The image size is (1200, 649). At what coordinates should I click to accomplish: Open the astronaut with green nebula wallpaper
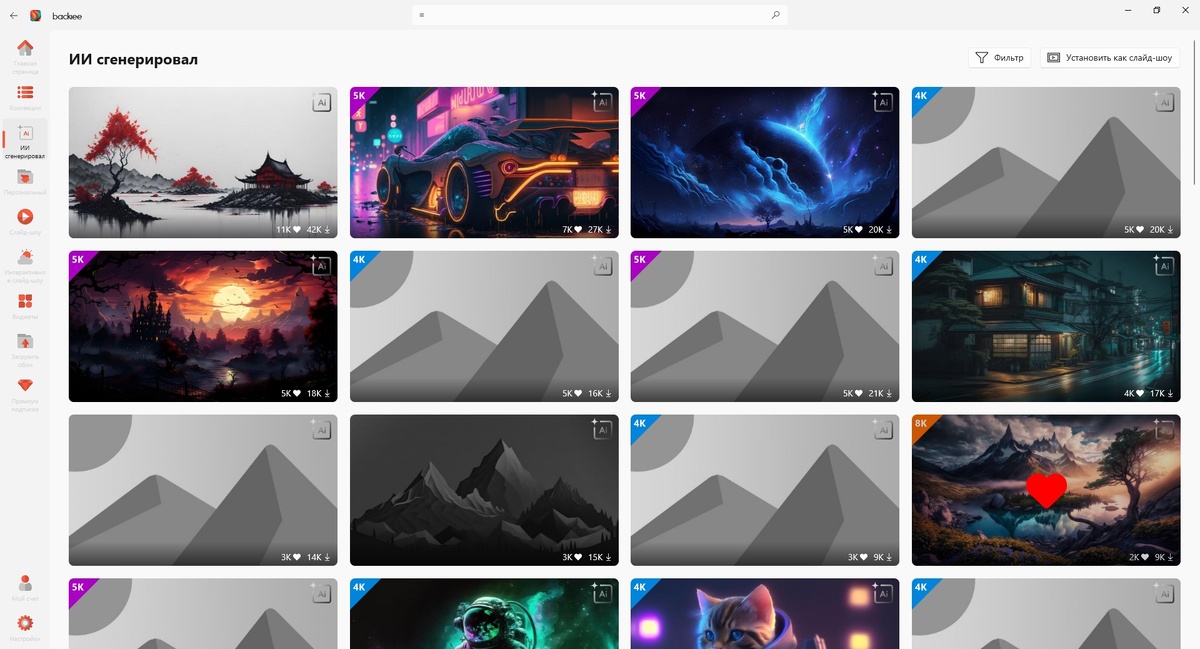pyautogui.click(x=484, y=613)
